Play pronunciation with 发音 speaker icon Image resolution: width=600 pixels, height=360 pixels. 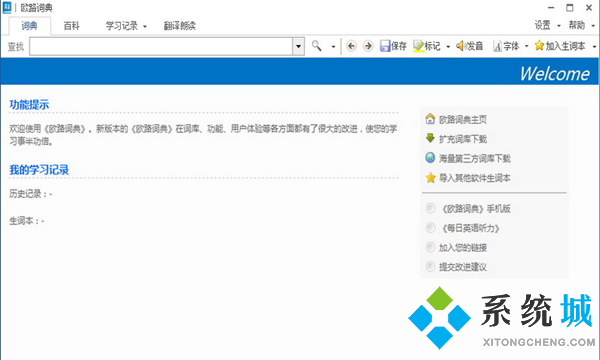click(460, 46)
